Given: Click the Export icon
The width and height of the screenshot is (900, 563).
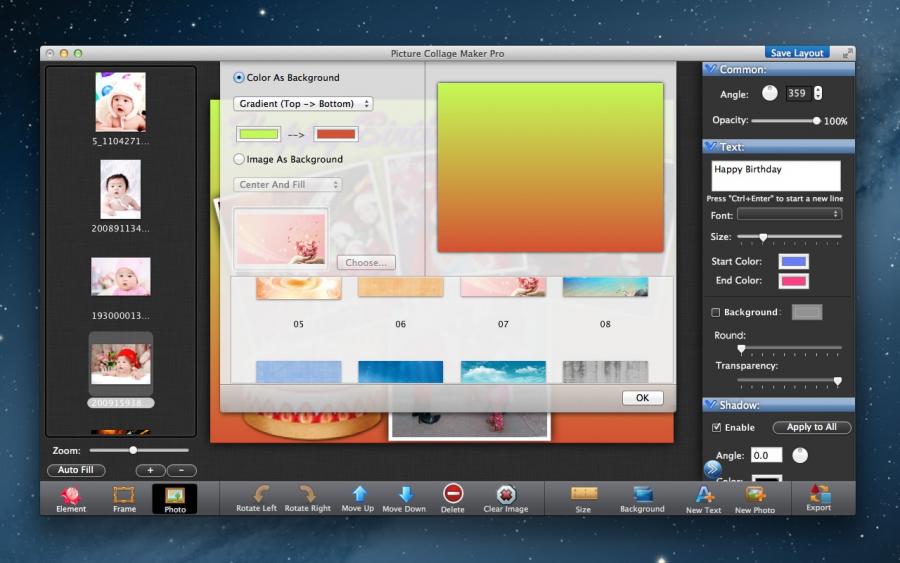Looking at the screenshot, I should pyautogui.click(x=819, y=494).
